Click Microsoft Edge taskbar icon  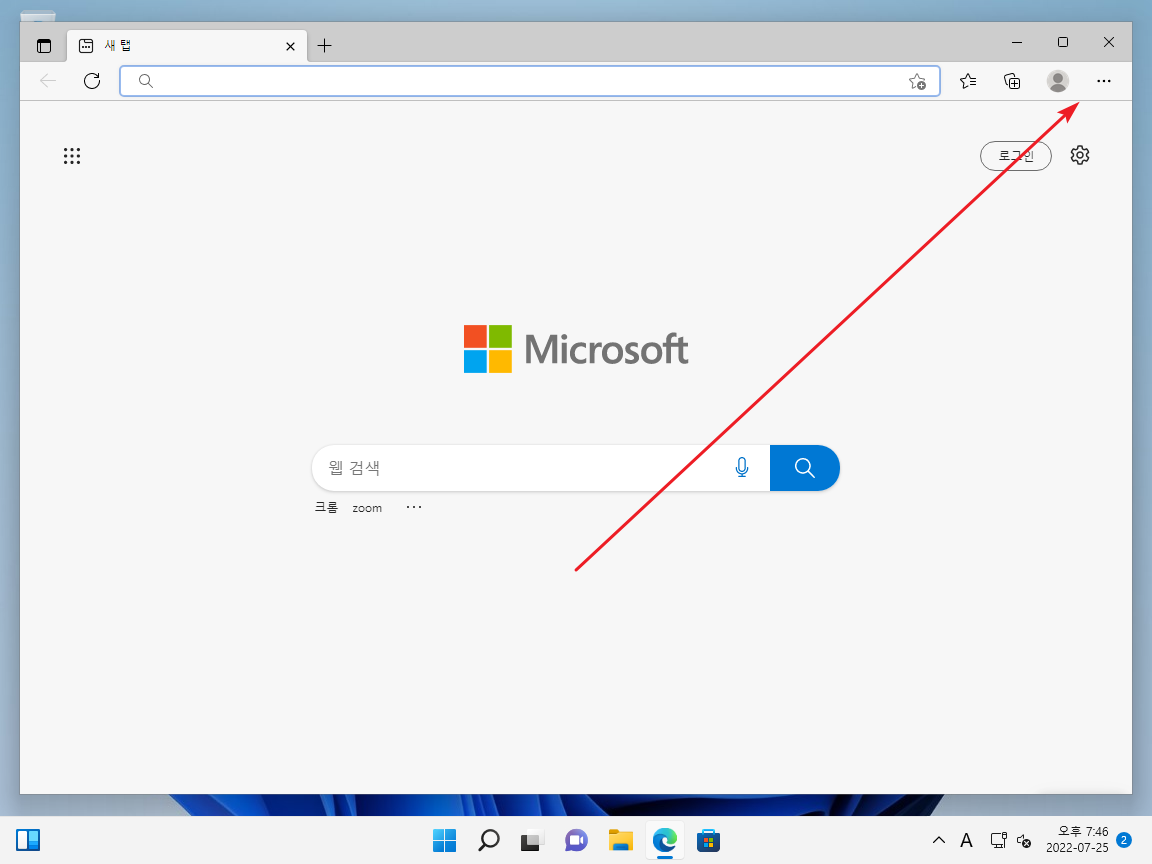(x=665, y=840)
